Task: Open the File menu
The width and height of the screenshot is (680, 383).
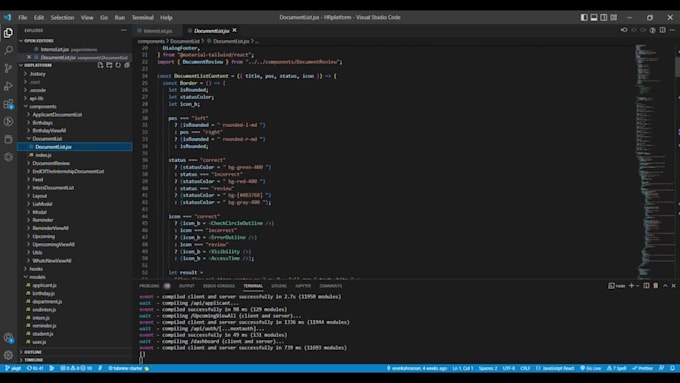Action: click(23, 17)
